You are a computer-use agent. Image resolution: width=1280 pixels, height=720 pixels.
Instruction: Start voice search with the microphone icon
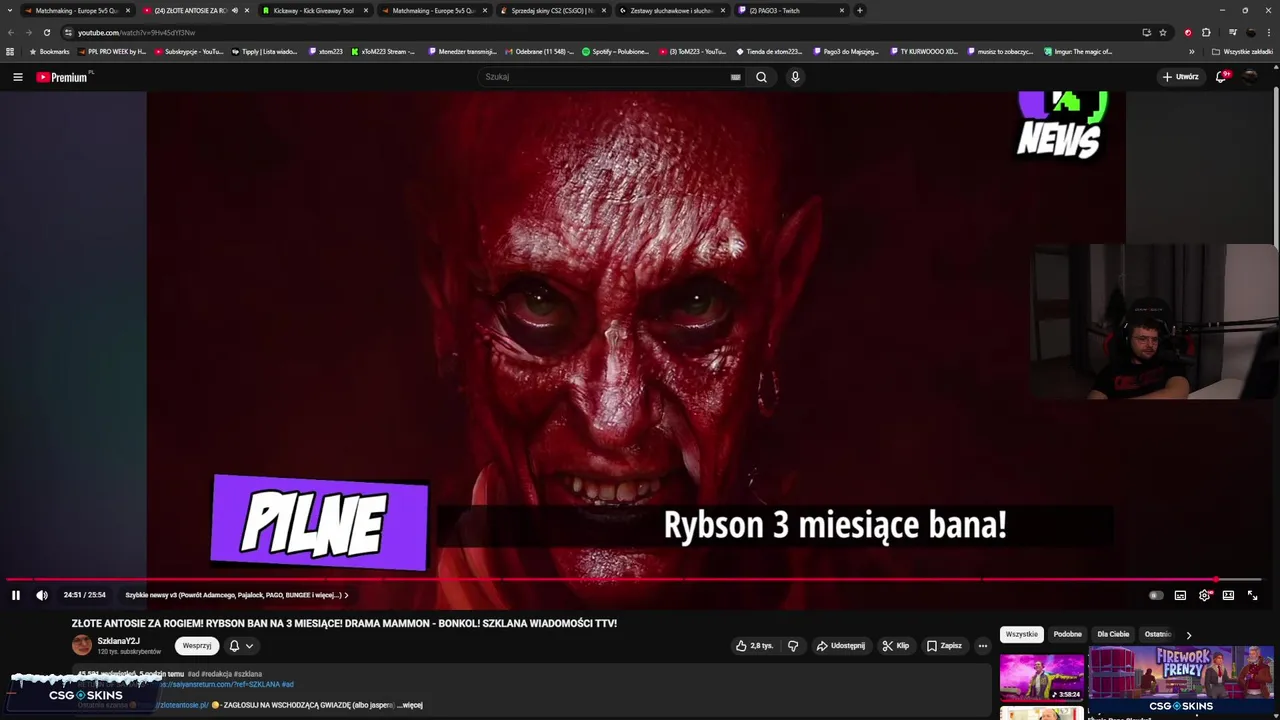[x=795, y=77]
